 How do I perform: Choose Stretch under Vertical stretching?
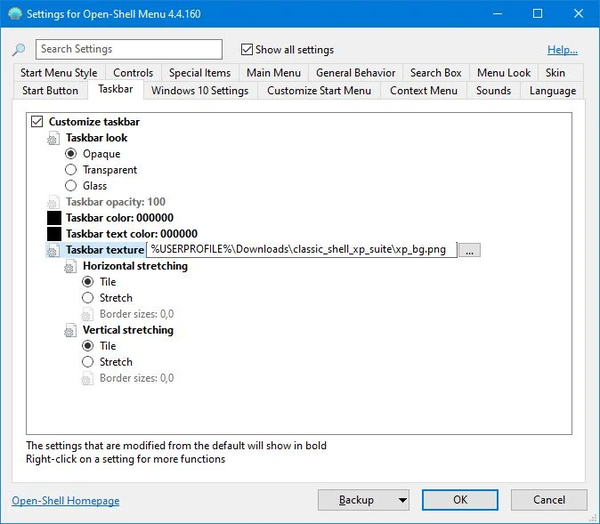point(88,362)
